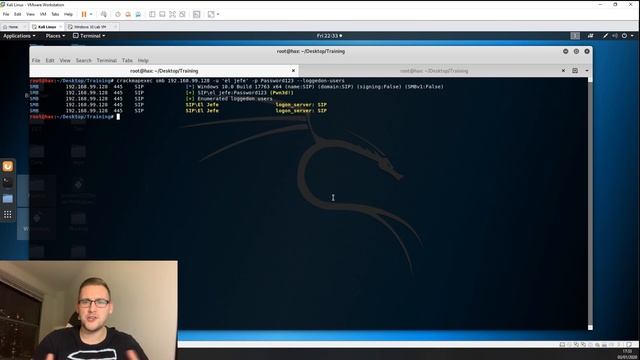Click workspace indicator in Kali top bar
640x360 pixels.
click(x=575, y=36)
